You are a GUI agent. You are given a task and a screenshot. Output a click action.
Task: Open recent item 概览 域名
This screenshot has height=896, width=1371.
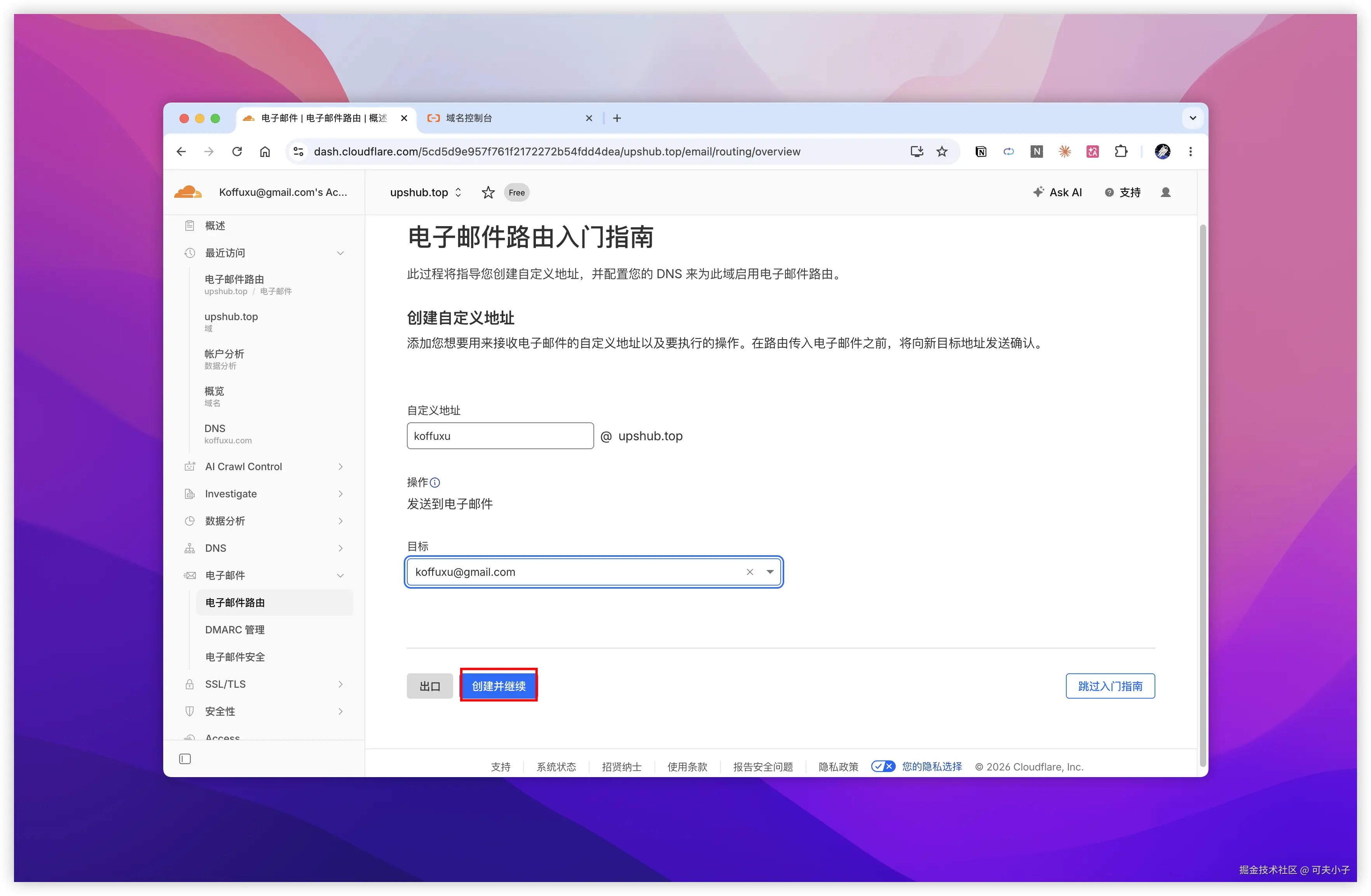click(x=214, y=396)
